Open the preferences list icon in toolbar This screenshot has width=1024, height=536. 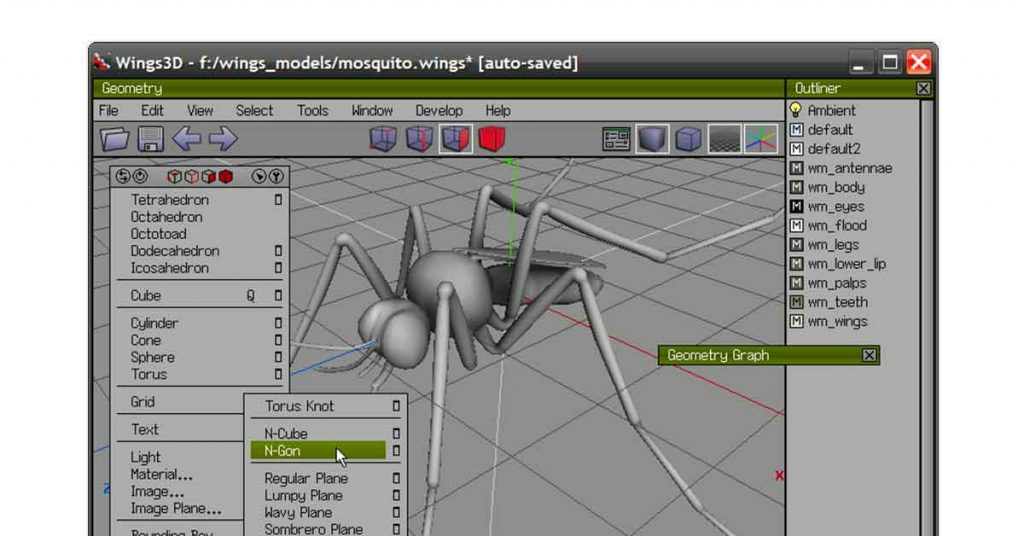coord(616,139)
